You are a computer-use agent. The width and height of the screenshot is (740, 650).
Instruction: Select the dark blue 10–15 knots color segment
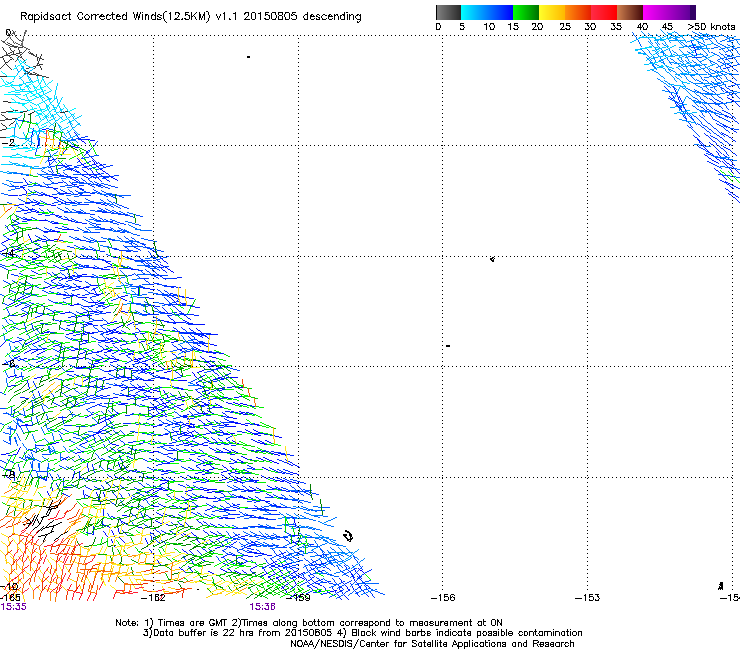[500, 12]
